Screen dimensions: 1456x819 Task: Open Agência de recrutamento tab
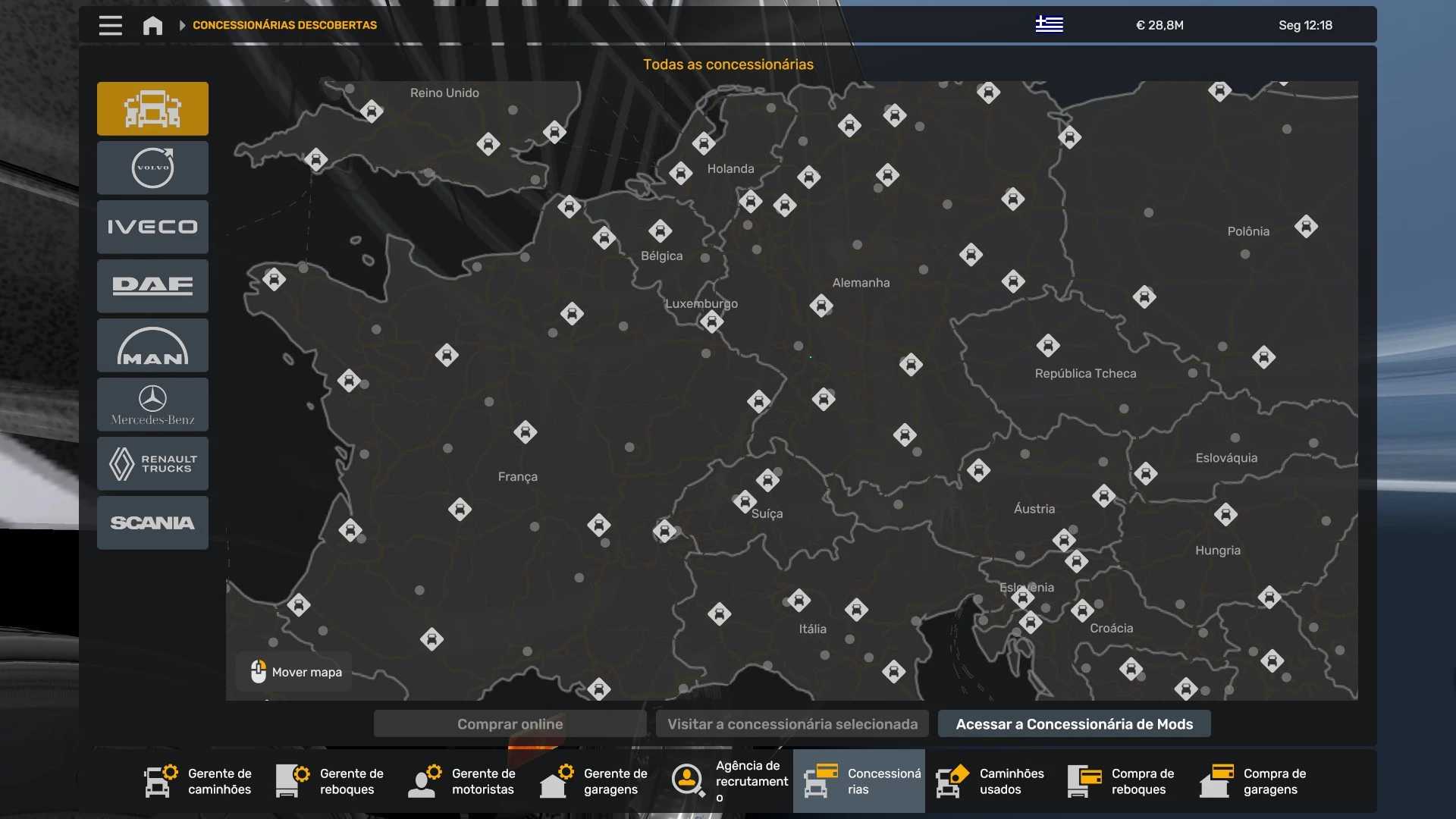tap(726, 781)
